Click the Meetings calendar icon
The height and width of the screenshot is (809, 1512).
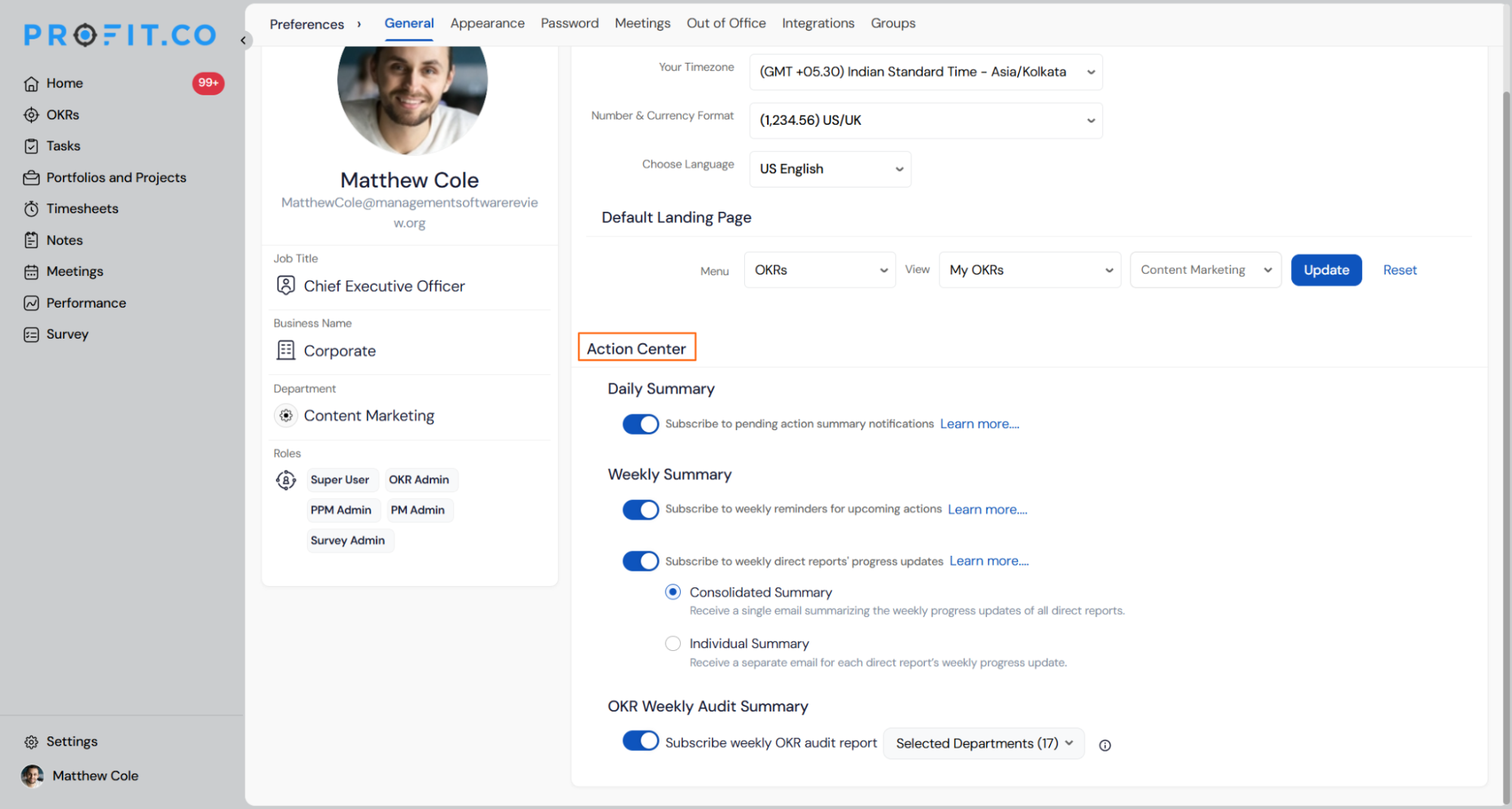click(31, 271)
